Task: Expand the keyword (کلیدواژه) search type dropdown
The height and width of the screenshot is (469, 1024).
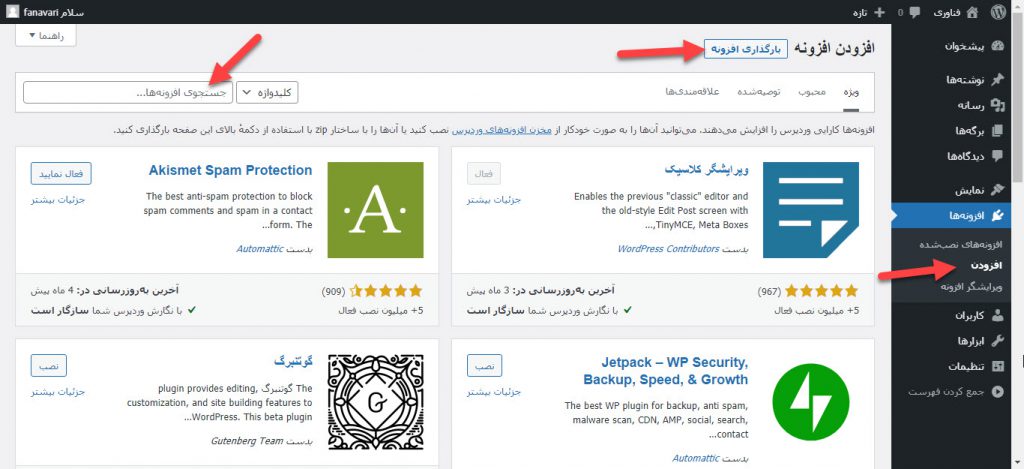Action: [267, 92]
